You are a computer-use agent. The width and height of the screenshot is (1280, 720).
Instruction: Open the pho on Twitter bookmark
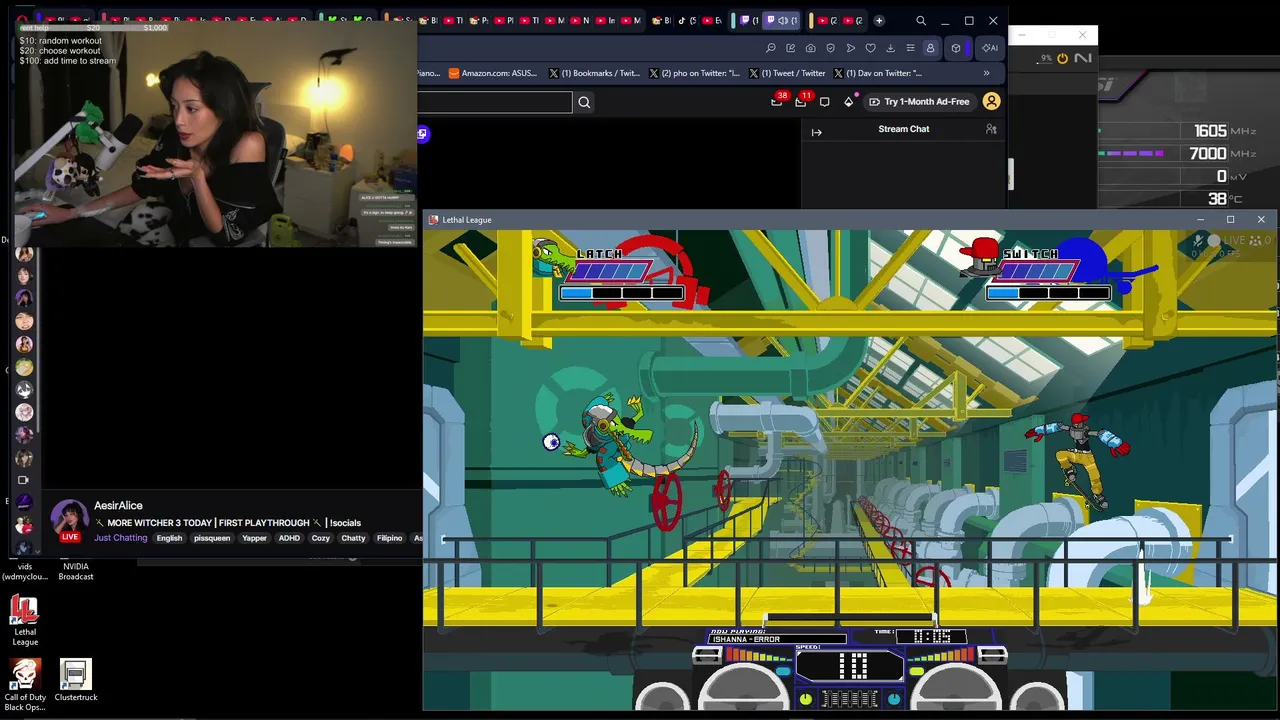[x=695, y=73]
